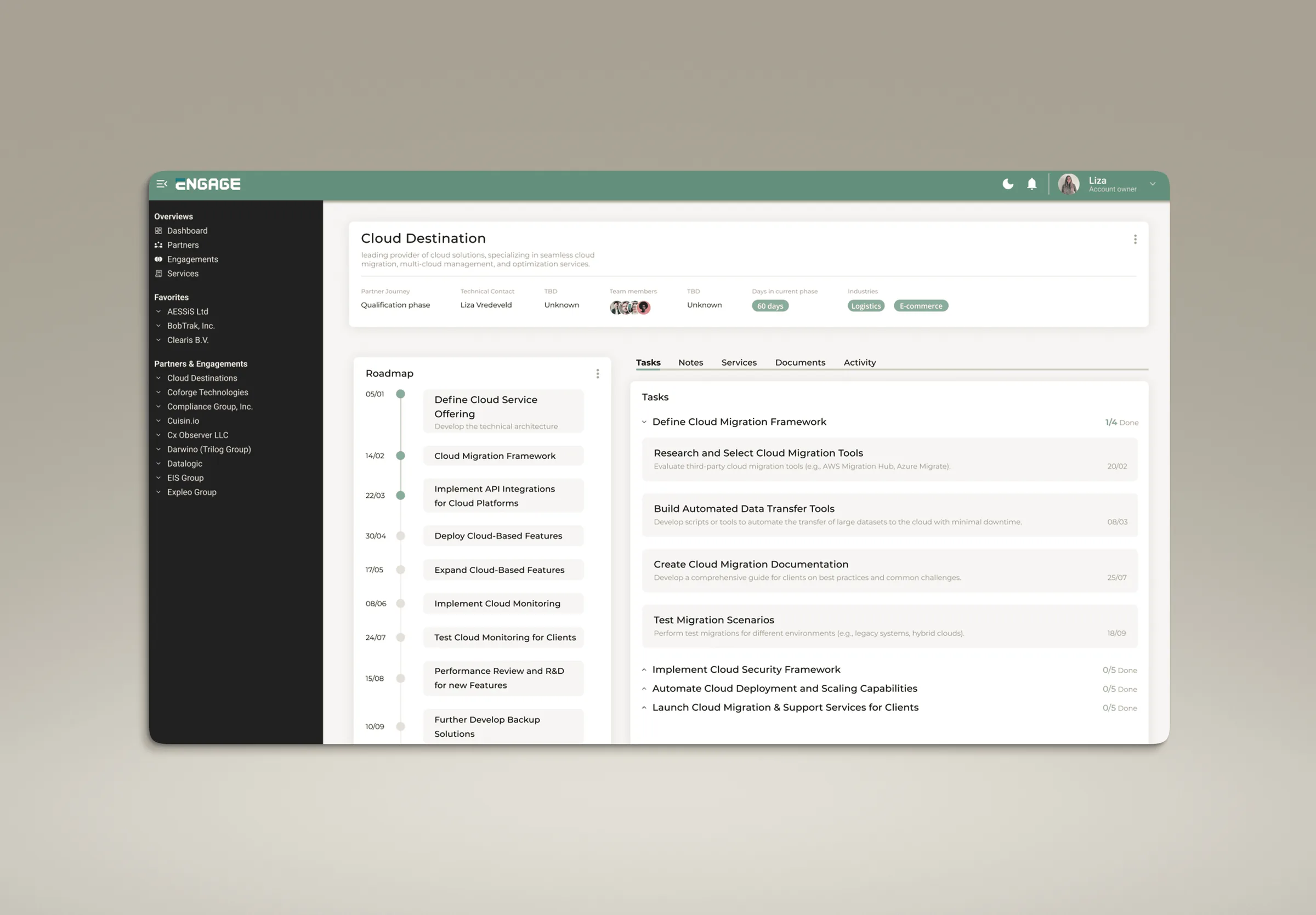1316x915 pixels.
Task: Select Cloud Migration Framework roadmap item
Action: [x=503, y=456]
